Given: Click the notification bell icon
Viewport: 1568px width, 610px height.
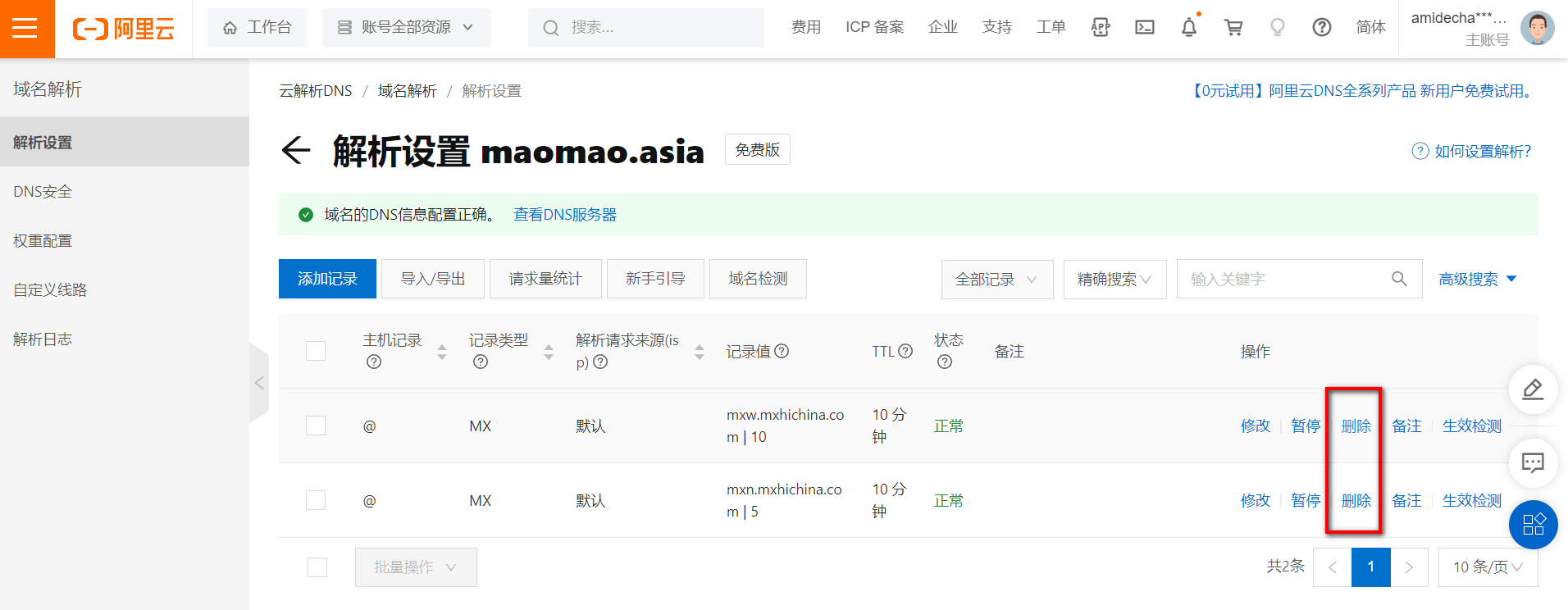Looking at the screenshot, I should [1188, 27].
